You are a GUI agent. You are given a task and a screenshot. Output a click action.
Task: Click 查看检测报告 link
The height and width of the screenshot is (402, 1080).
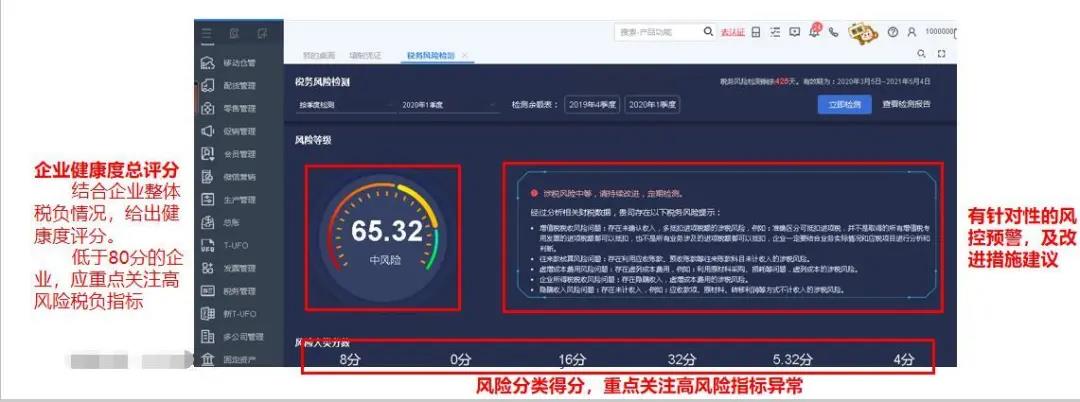[906, 104]
